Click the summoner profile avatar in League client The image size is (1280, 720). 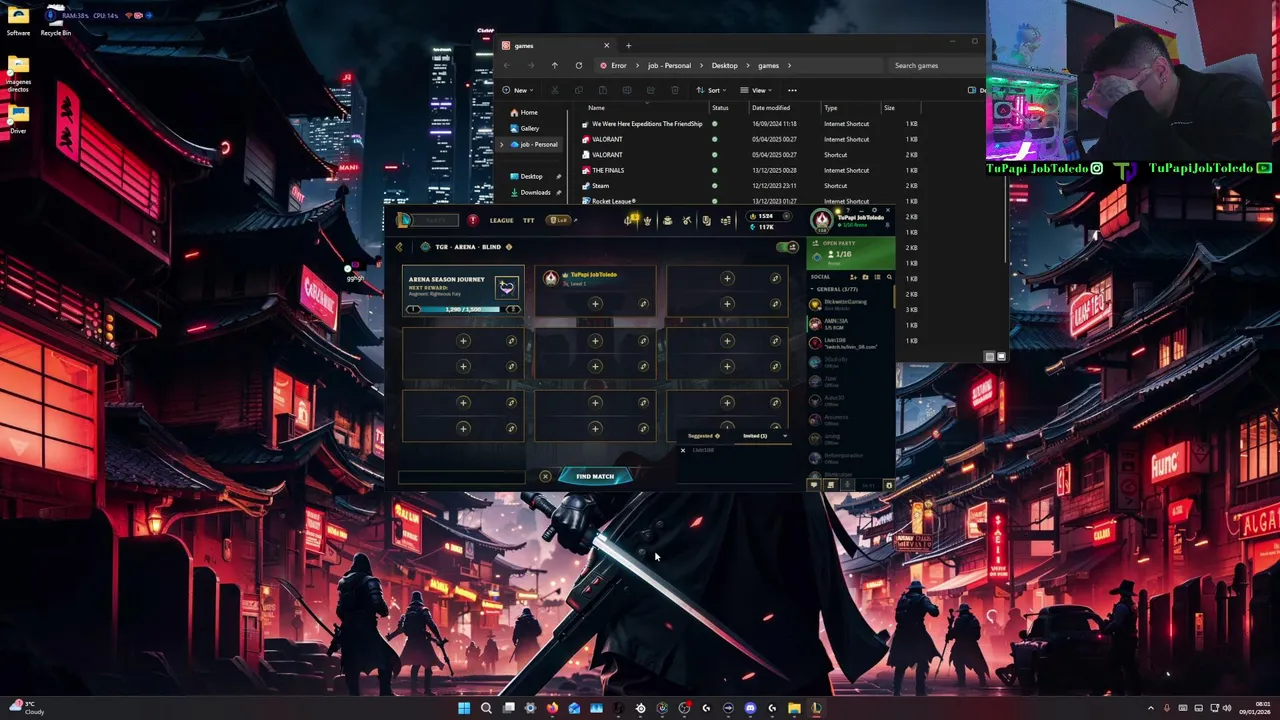[821, 221]
